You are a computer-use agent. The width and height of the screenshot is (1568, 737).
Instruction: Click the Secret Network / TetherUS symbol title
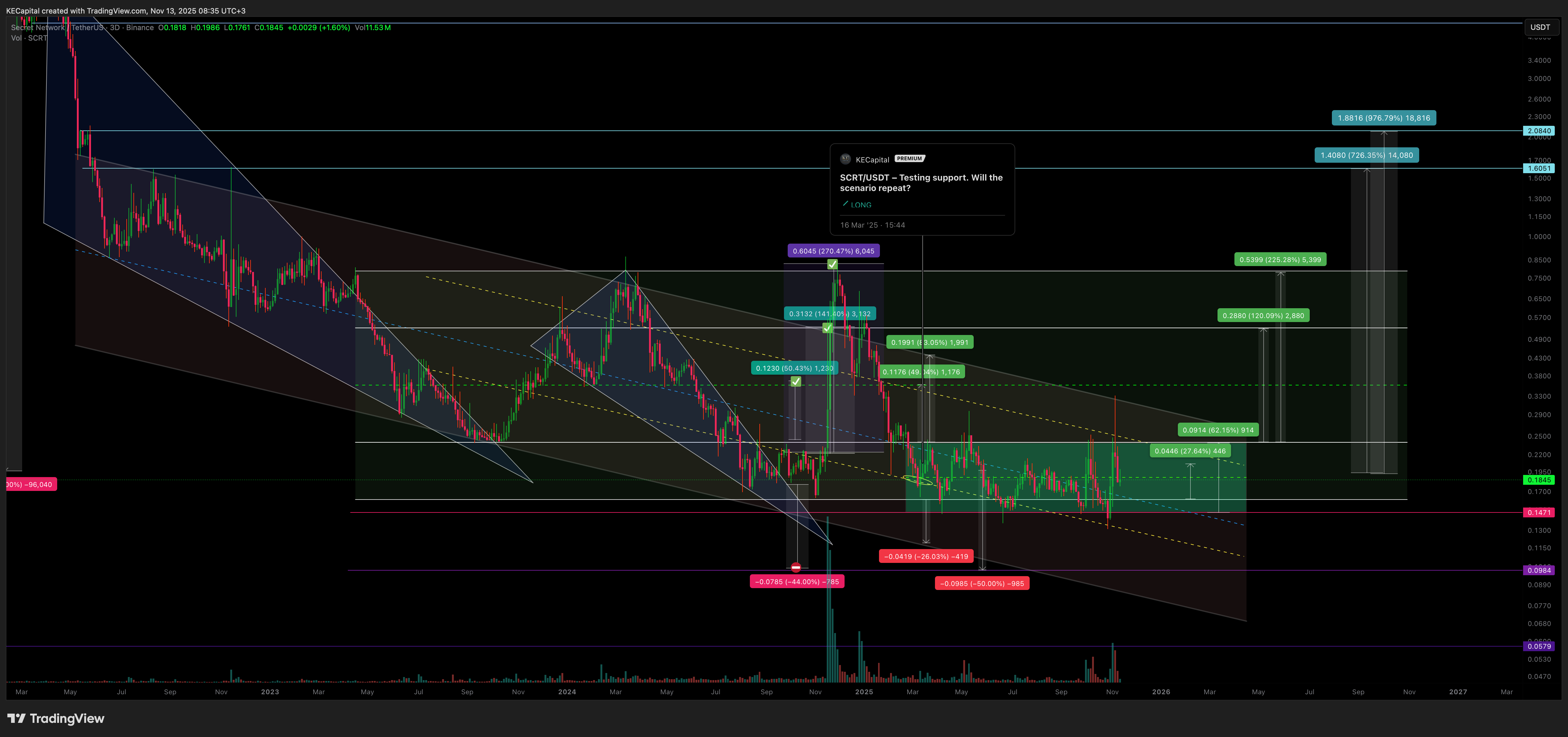click(x=57, y=27)
